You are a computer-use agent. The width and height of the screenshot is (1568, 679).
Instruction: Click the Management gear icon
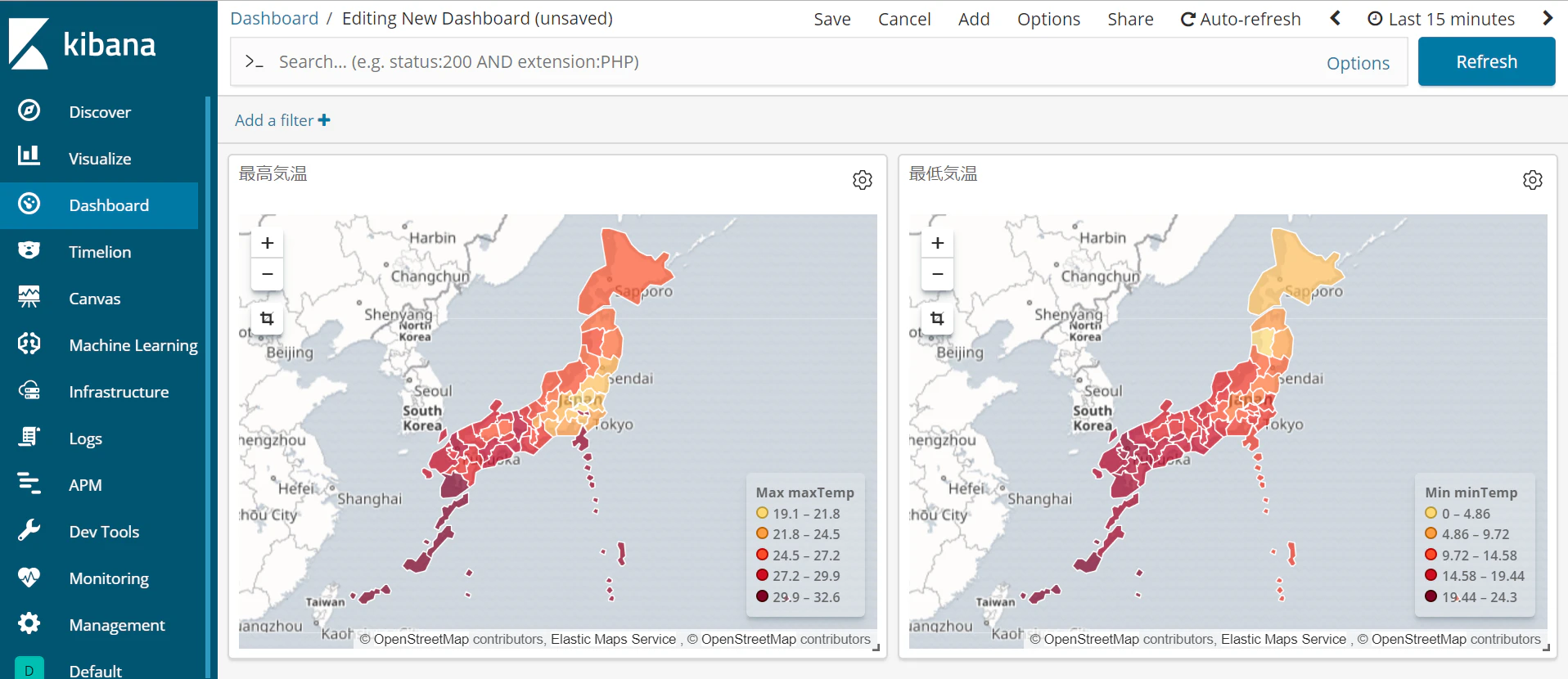pos(29,623)
